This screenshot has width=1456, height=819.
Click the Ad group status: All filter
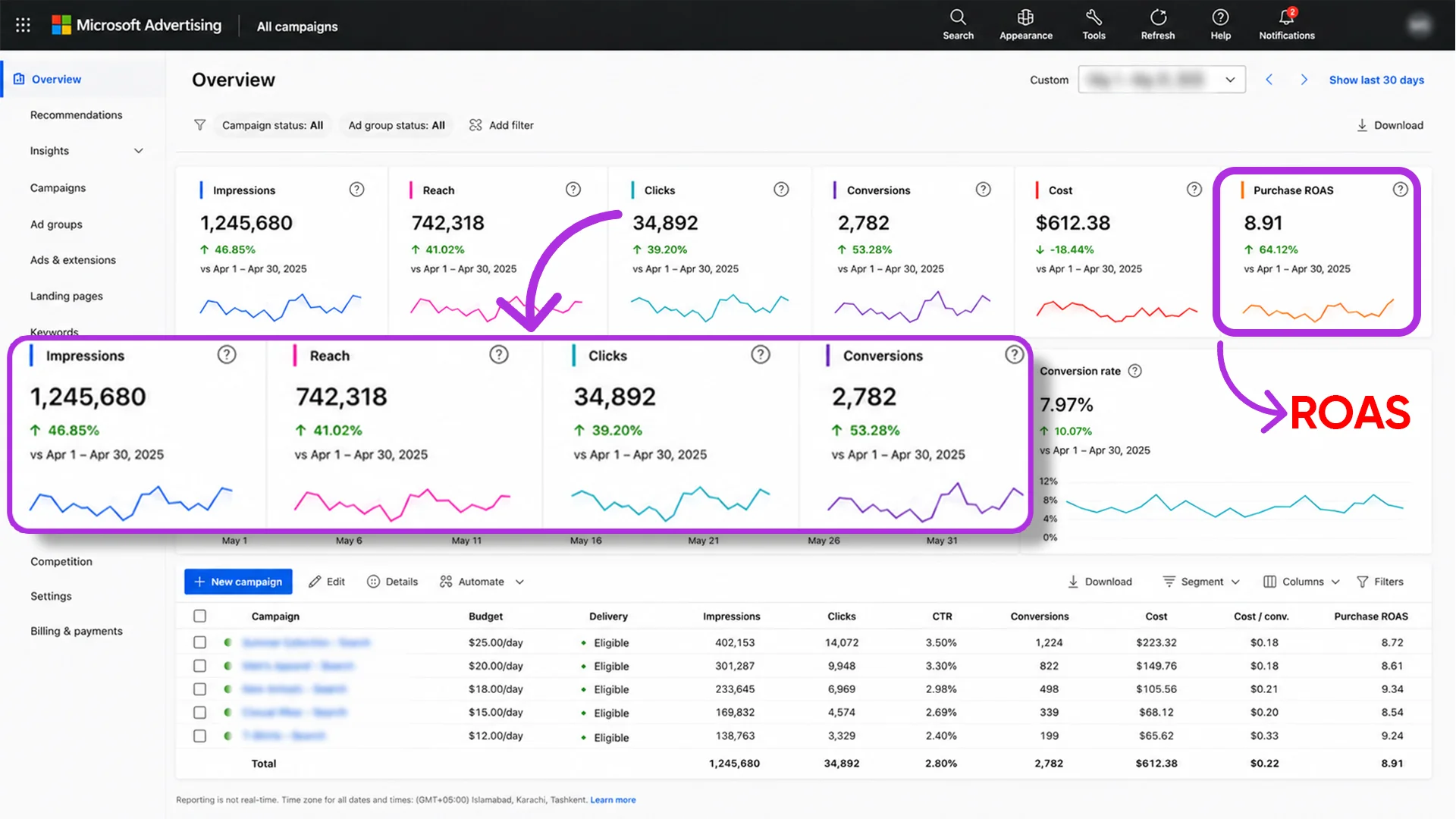[397, 125]
